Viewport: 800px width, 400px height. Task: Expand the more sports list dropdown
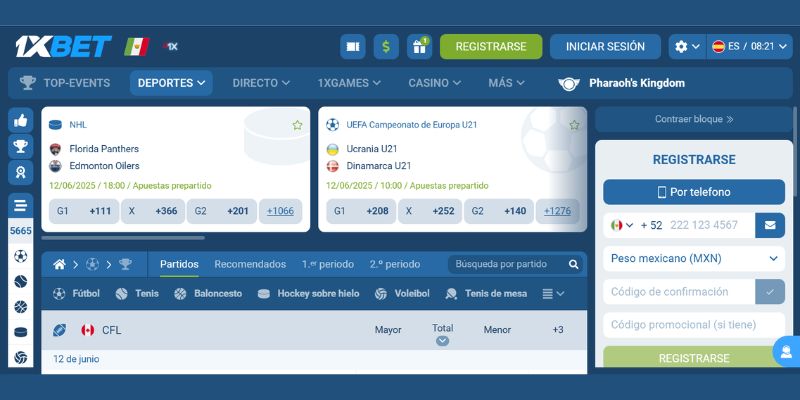553,294
